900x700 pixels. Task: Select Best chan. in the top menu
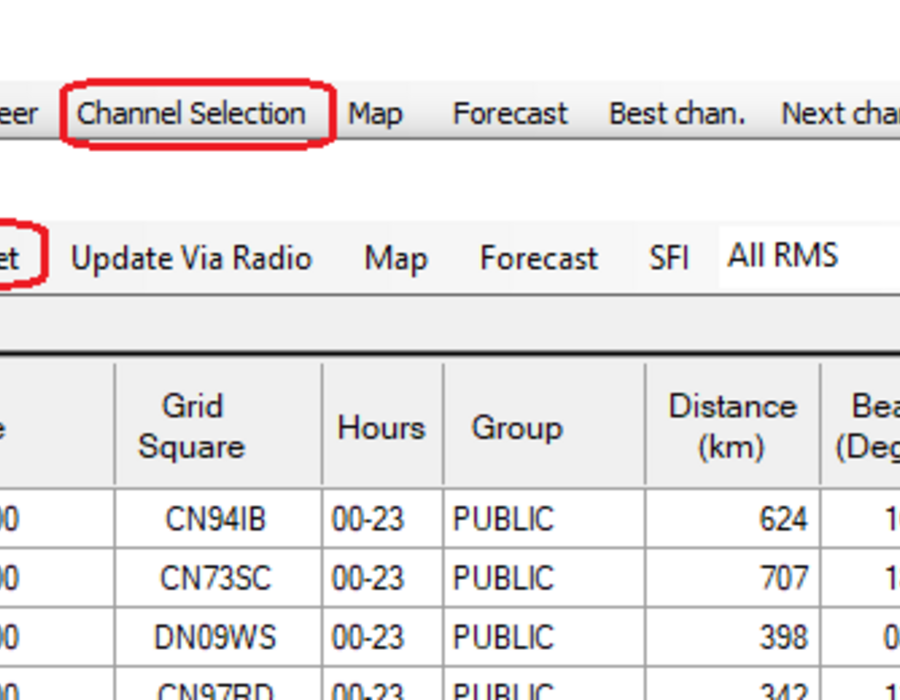(x=677, y=114)
